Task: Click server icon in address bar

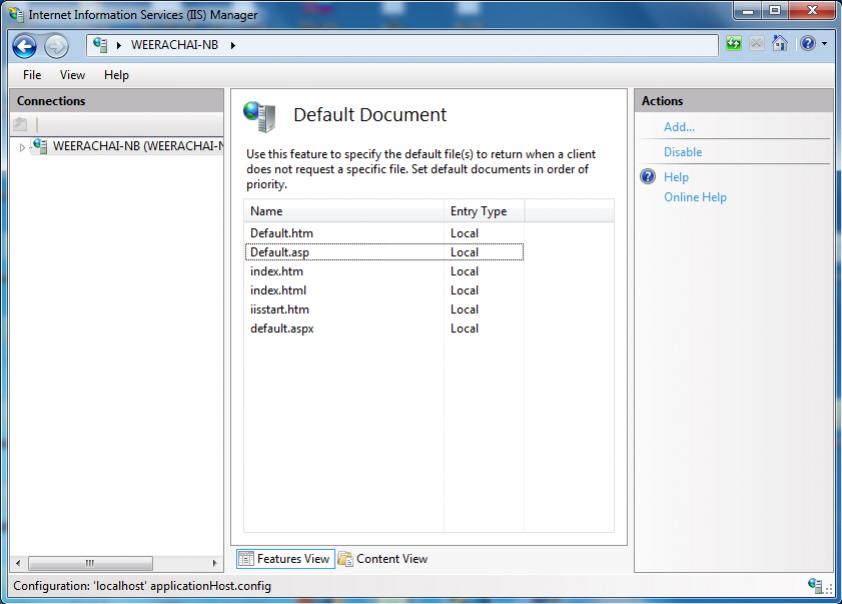Action: pyautogui.click(x=100, y=45)
